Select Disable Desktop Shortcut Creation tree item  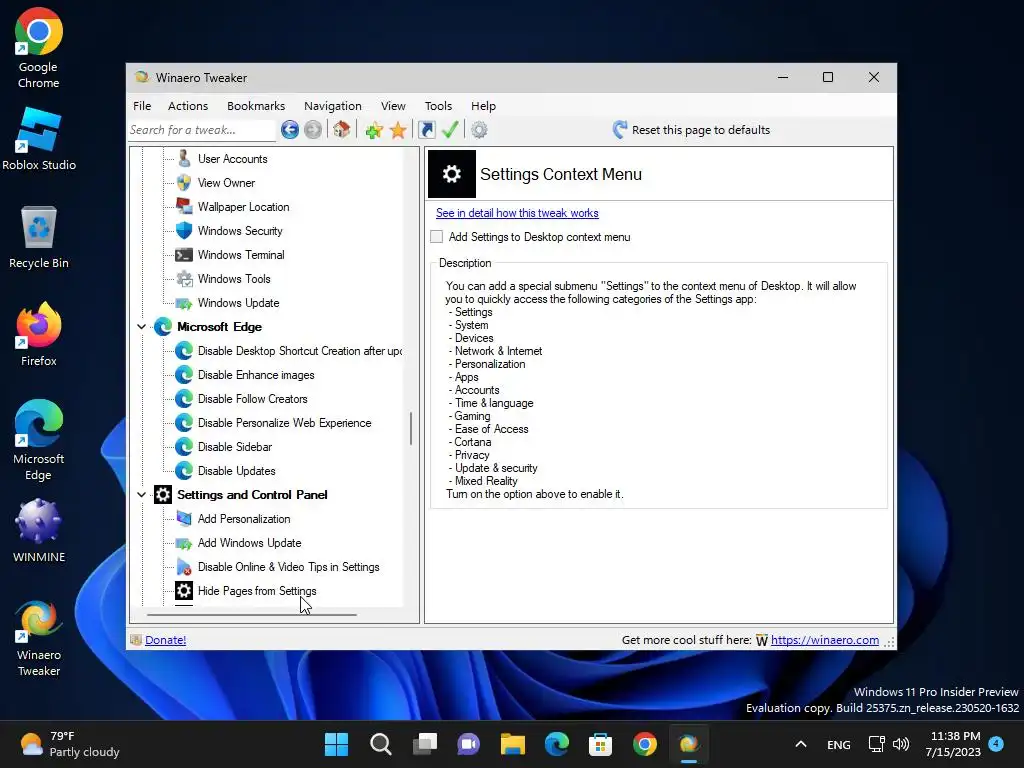[x=300, y=351]
